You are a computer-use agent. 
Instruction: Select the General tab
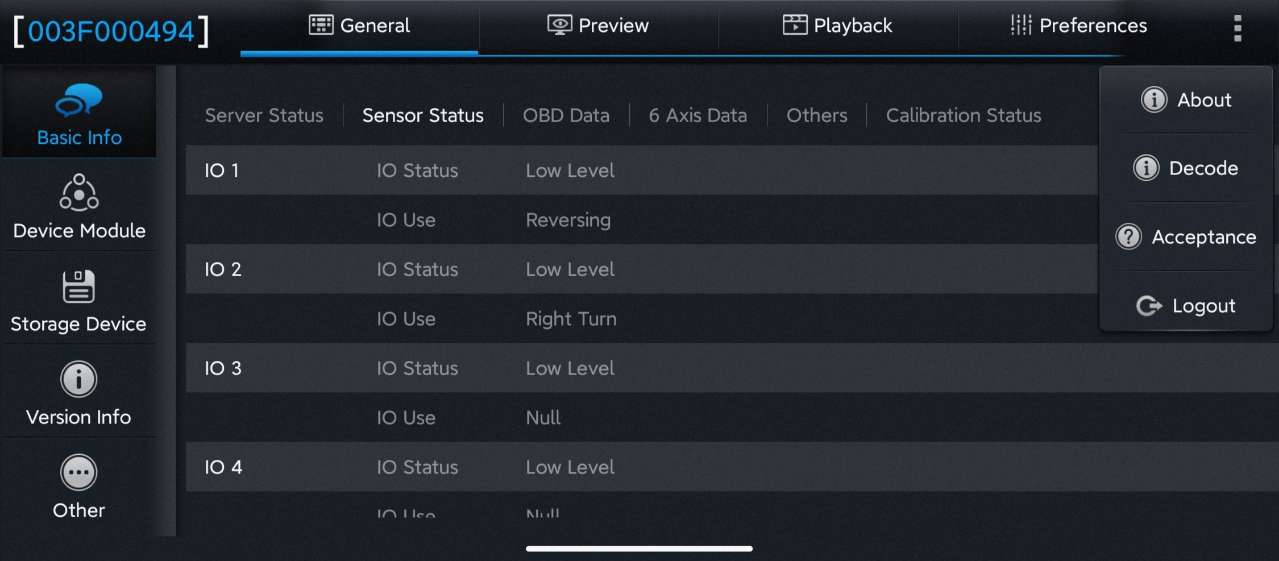360,26
